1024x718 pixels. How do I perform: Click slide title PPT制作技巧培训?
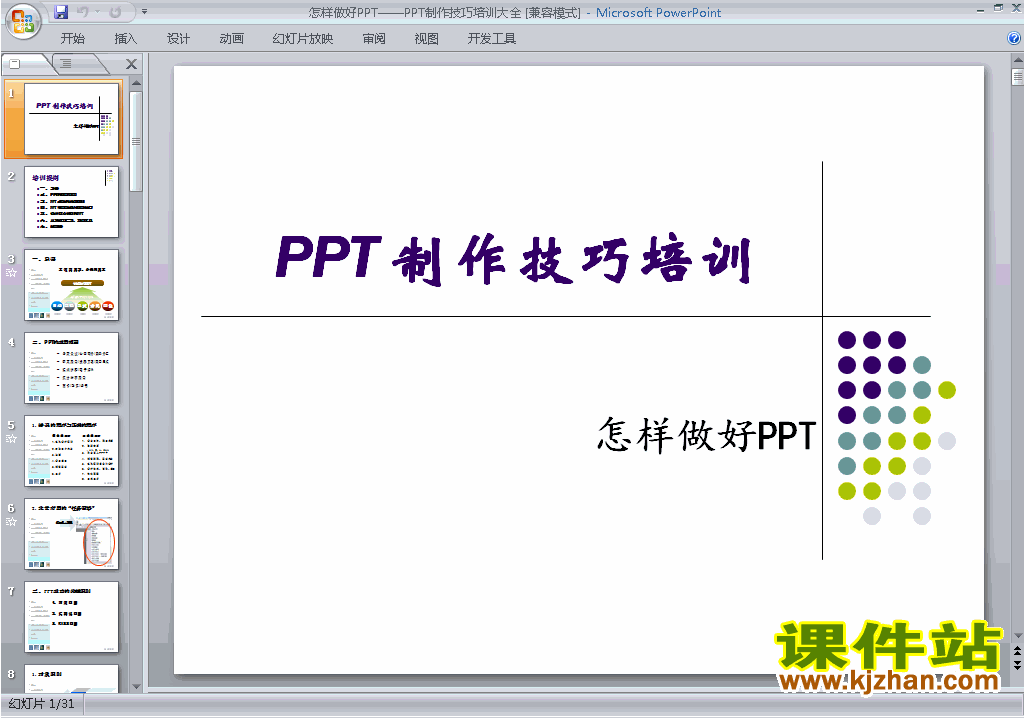coord(514,260)
